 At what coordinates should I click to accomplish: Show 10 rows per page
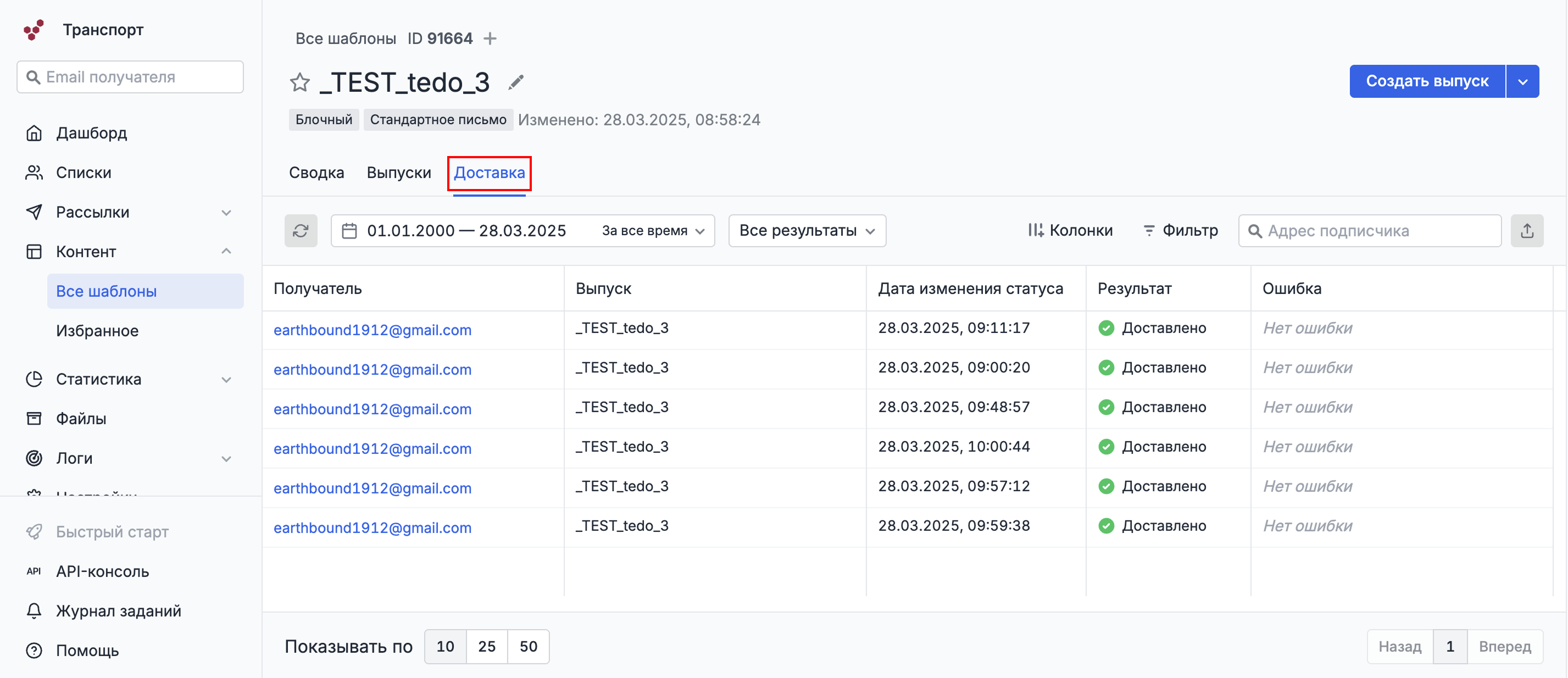click(445, 646)
